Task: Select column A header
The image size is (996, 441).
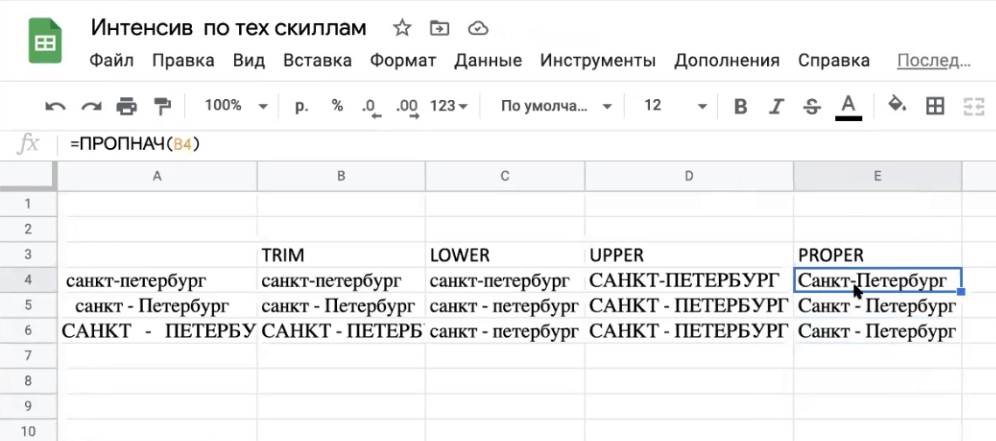Action: [157, 176]
